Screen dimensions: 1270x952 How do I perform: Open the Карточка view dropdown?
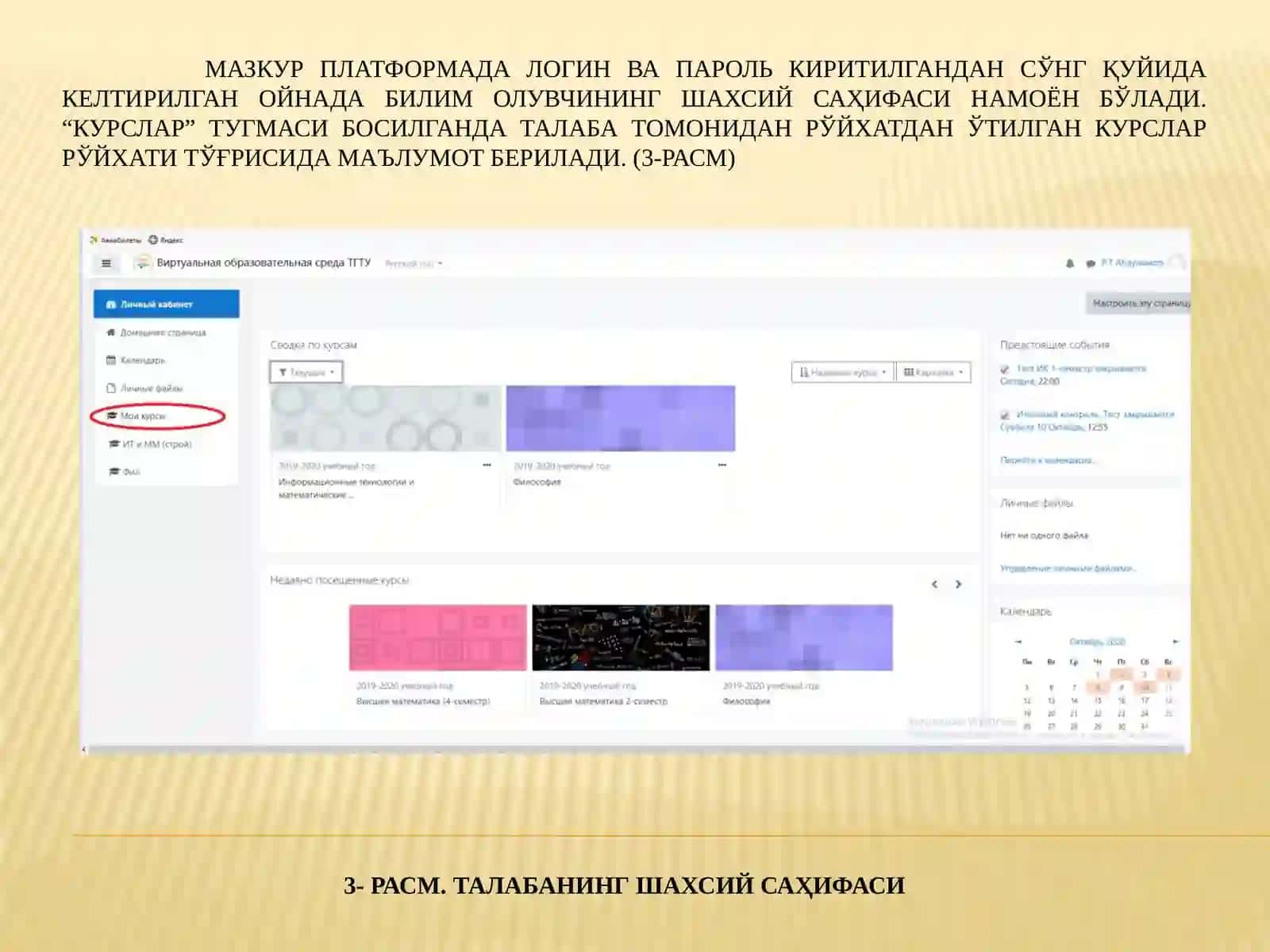coord(933,372)
